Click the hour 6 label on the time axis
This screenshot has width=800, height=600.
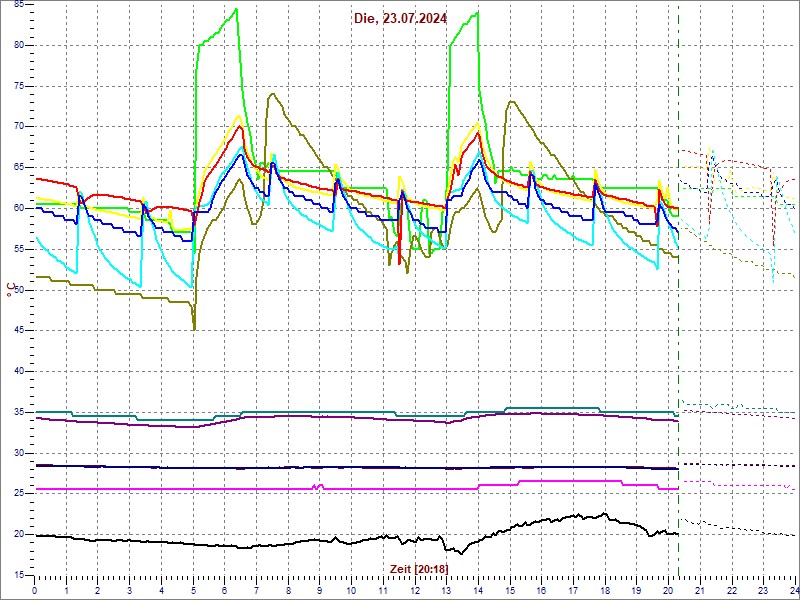coord(224,590)
